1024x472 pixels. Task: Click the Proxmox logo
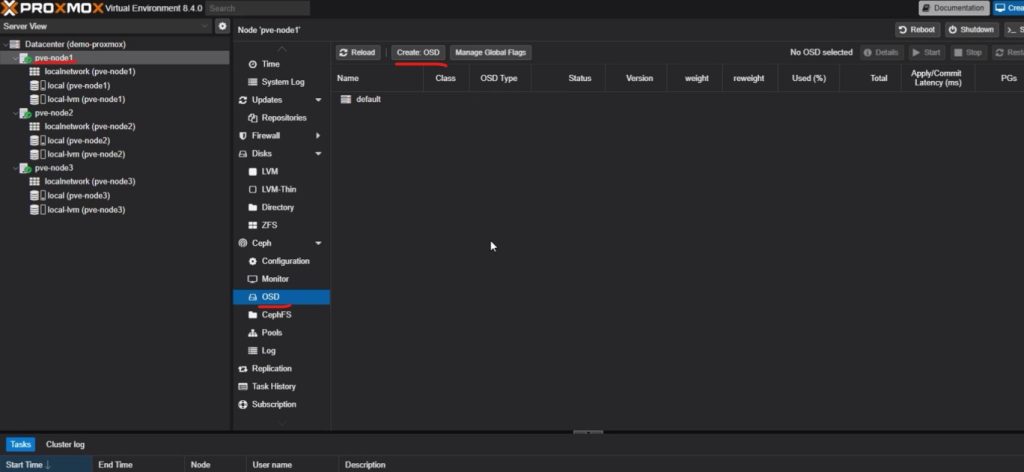(52, 8)
